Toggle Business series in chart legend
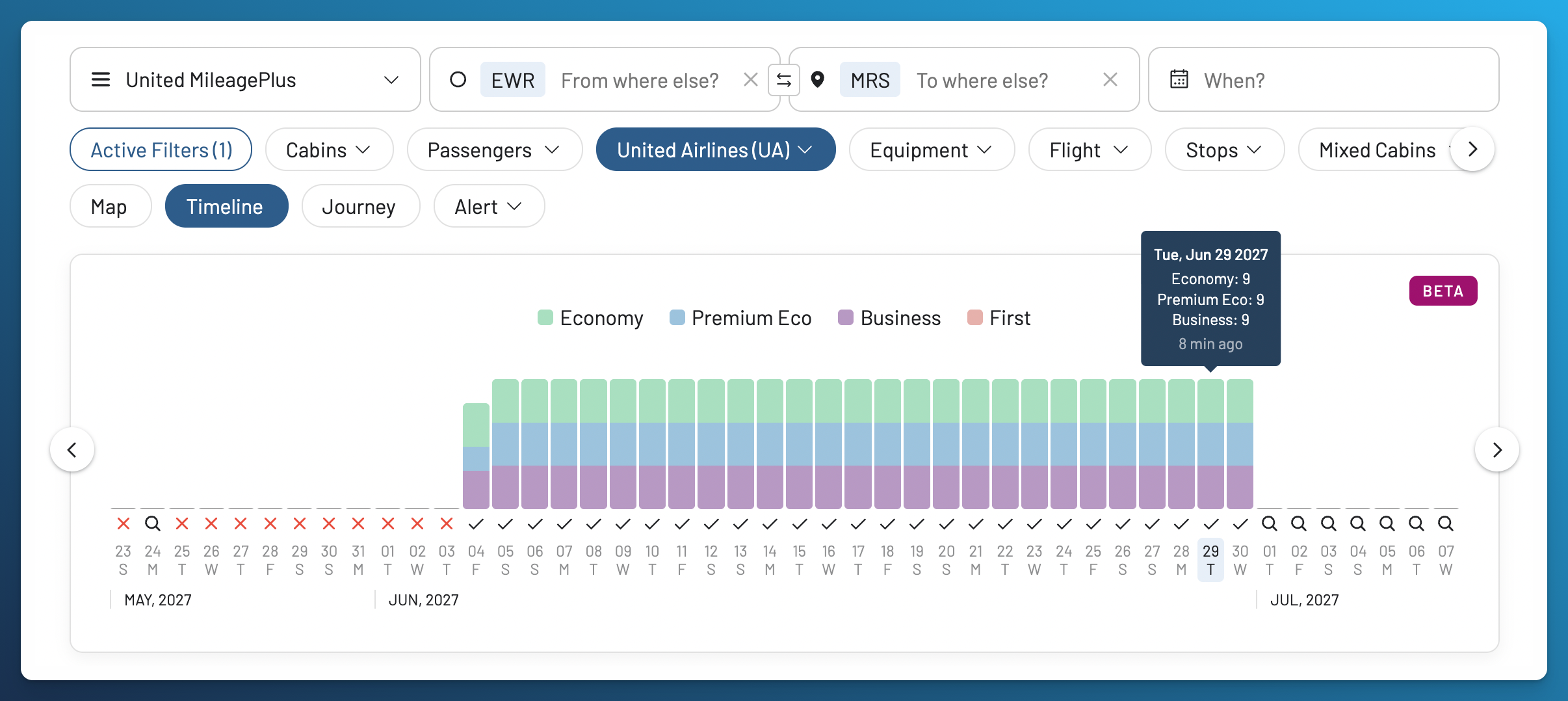The height and width of the screenshot is (701, 1568). (x=889, y=318)
